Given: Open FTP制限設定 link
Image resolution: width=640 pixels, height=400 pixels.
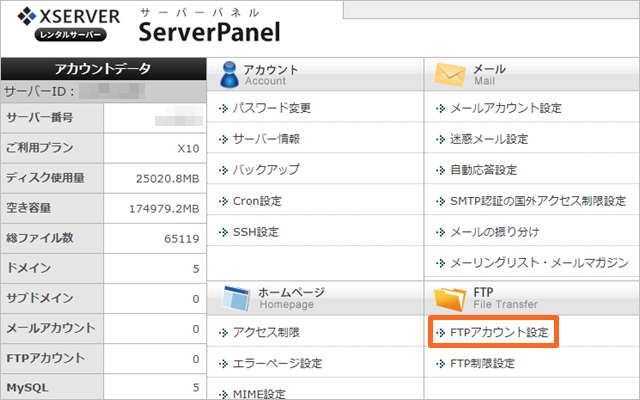Looking at the screenshot, I should pyautogui.click(x=482, y=363).
